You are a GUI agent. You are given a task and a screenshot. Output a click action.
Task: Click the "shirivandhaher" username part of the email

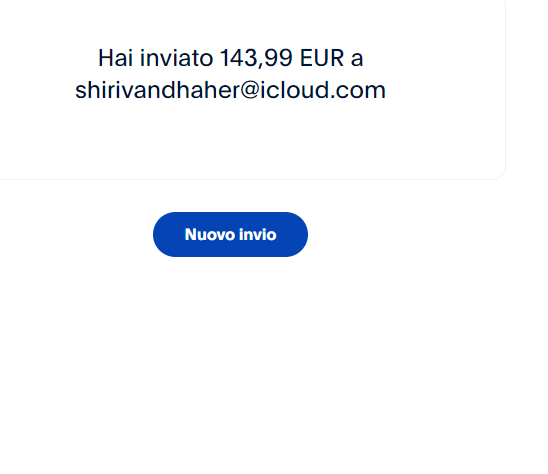[158, 90]
